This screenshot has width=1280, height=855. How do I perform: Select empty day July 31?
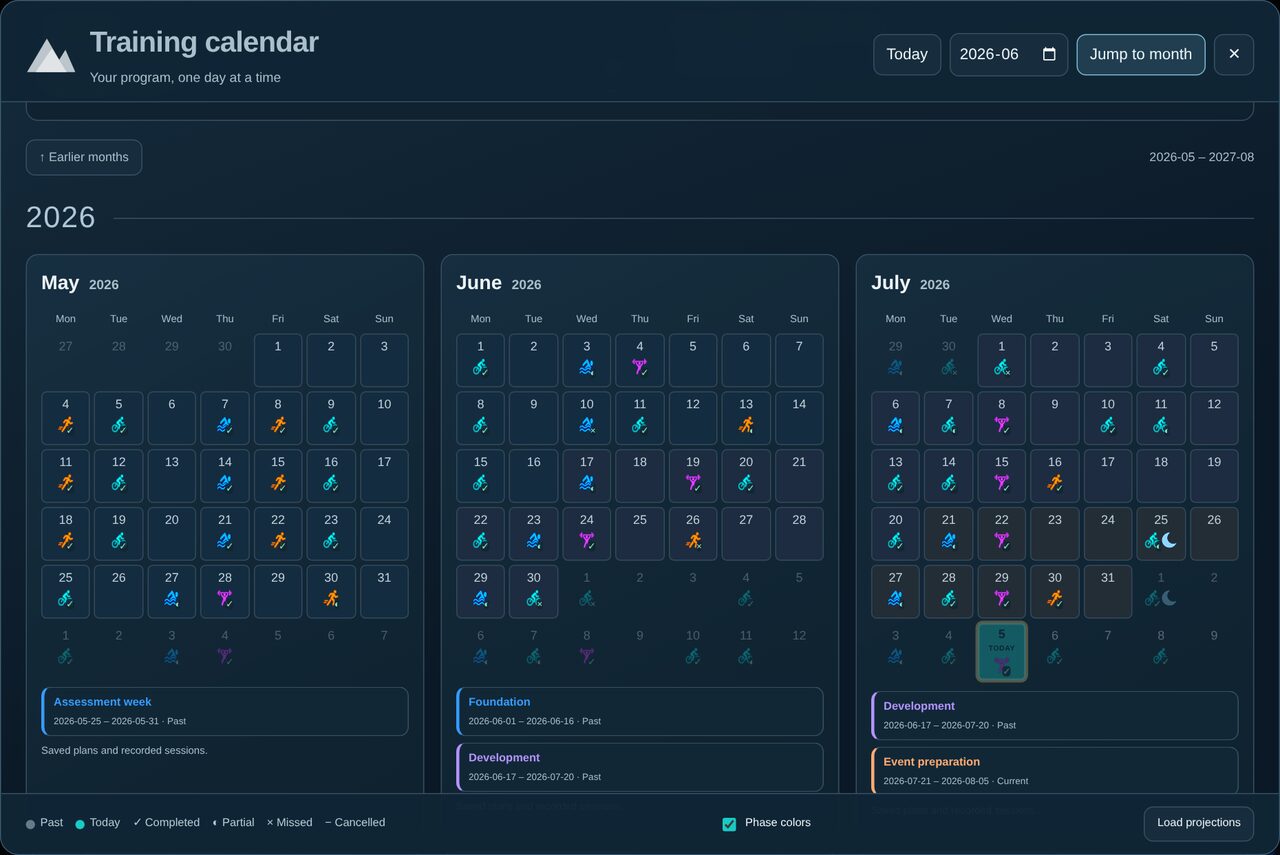pos(1107,592)
